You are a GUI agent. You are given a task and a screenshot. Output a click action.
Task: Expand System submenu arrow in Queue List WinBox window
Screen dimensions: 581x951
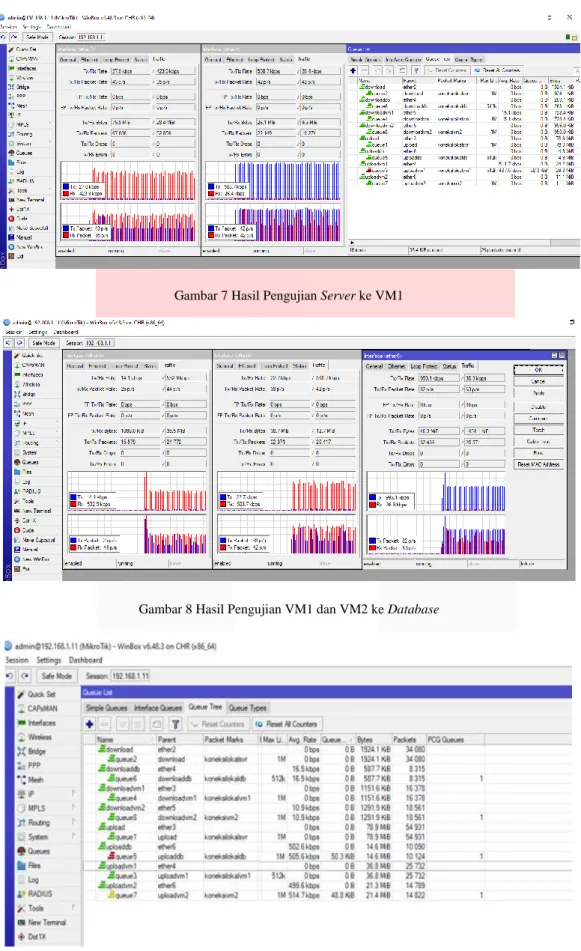point(74,836)
